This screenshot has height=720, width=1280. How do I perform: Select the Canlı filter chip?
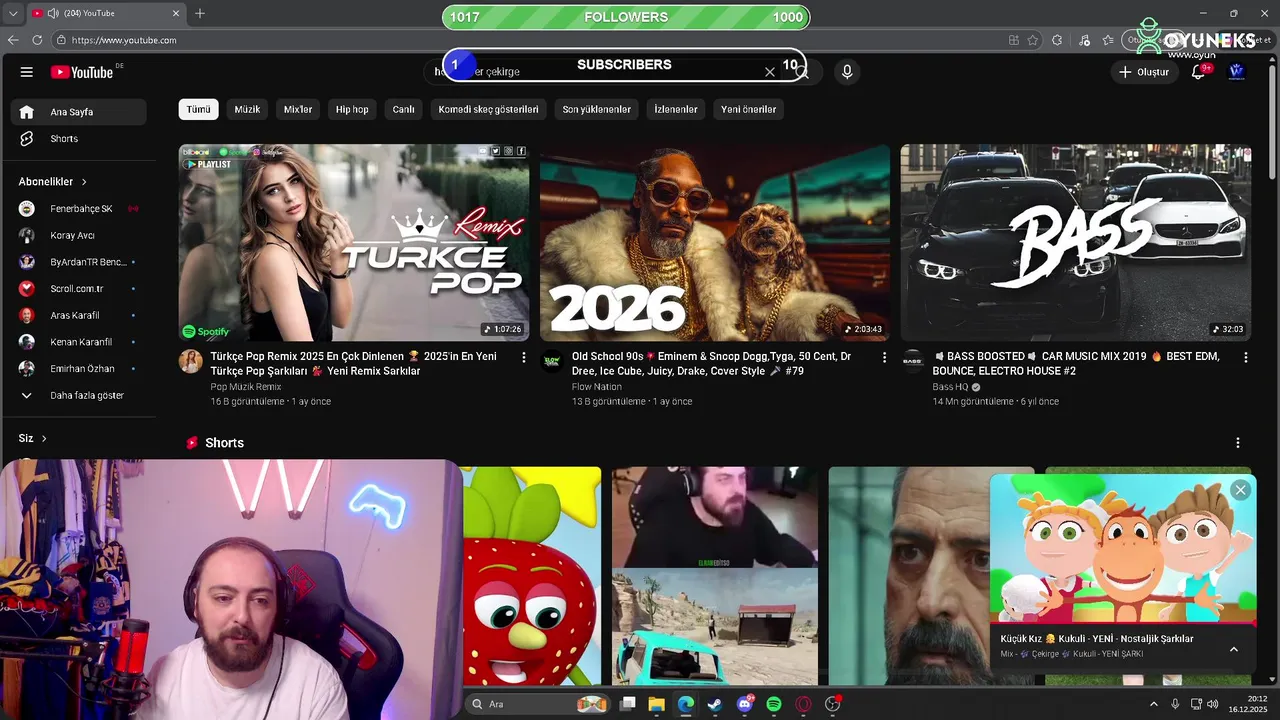(x=403, y=109)
